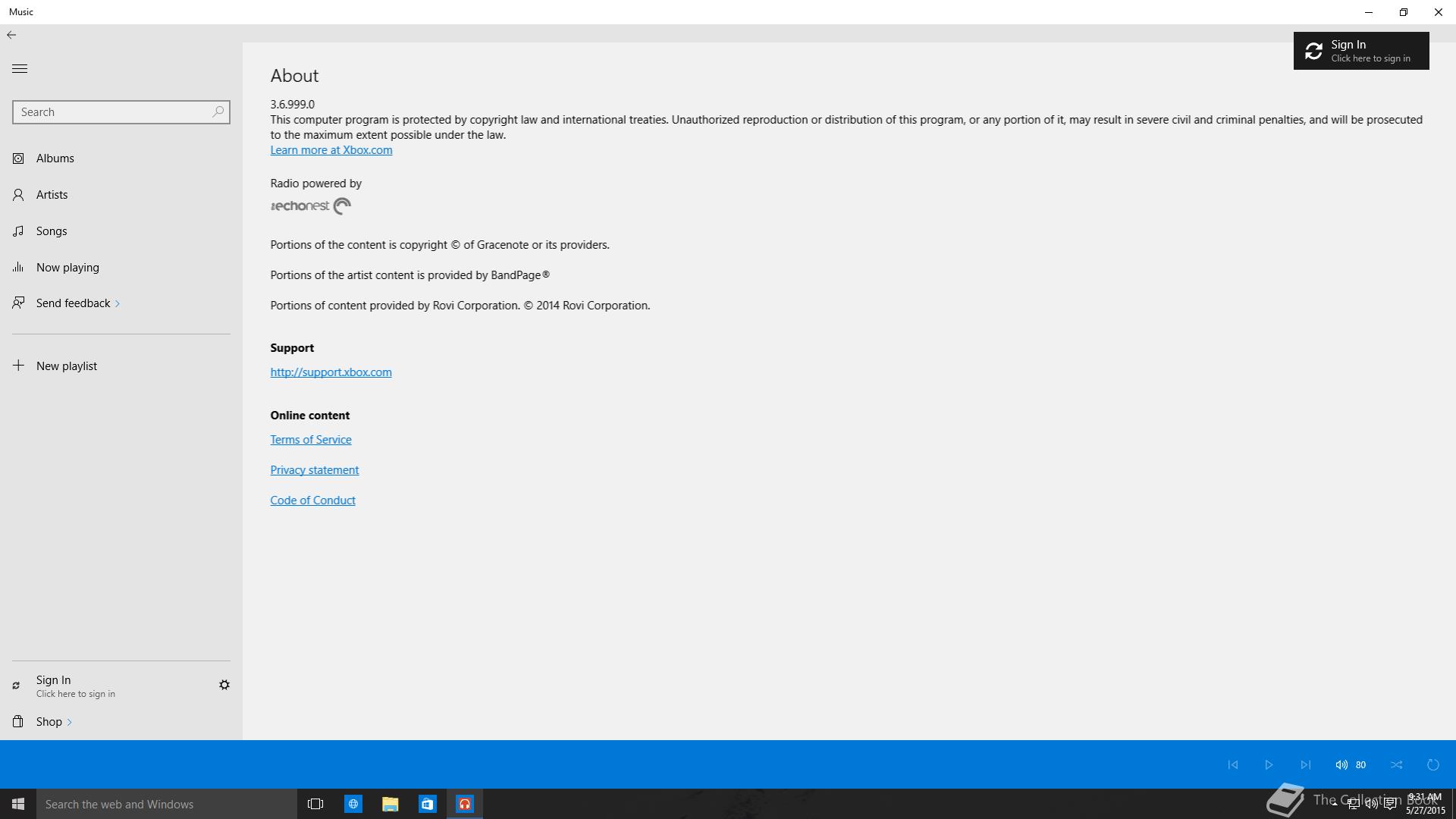
Task: Open the Store taskbar icon
Action: [428, 804]
